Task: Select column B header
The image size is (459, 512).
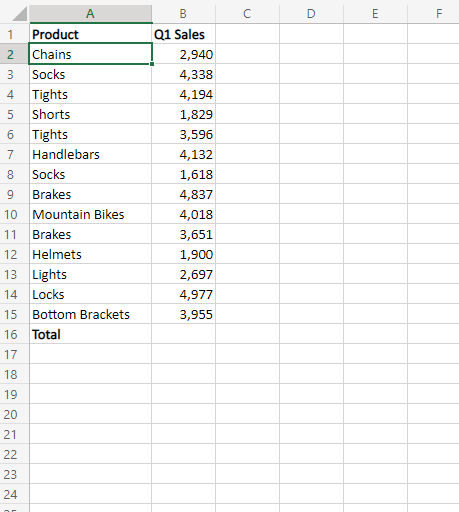Action: point(183,14)
